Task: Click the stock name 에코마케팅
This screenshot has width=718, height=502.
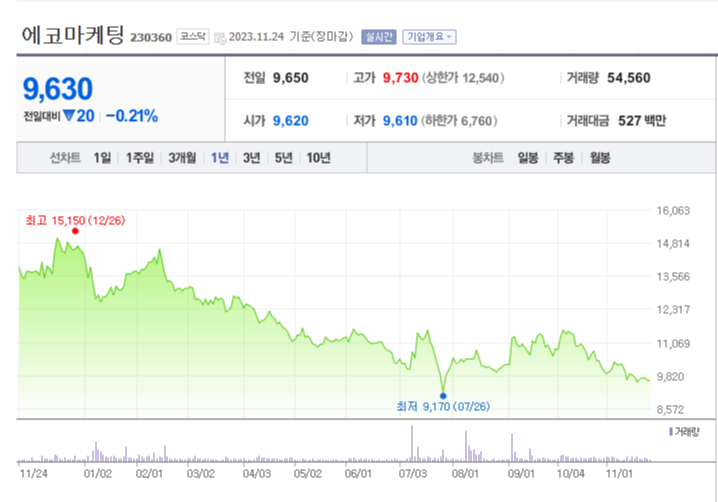Action: pos(73,34)
